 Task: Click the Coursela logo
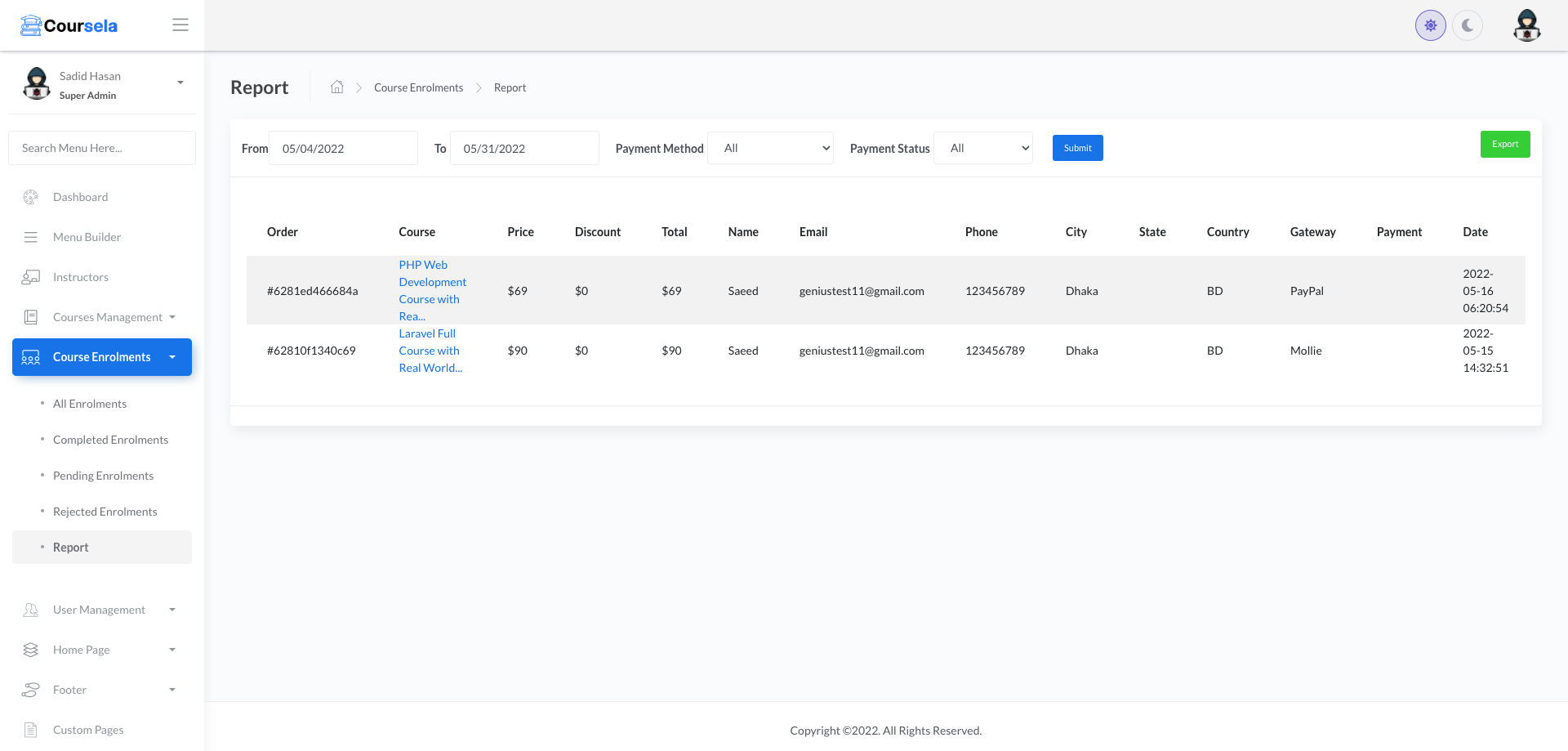point(69,25)
